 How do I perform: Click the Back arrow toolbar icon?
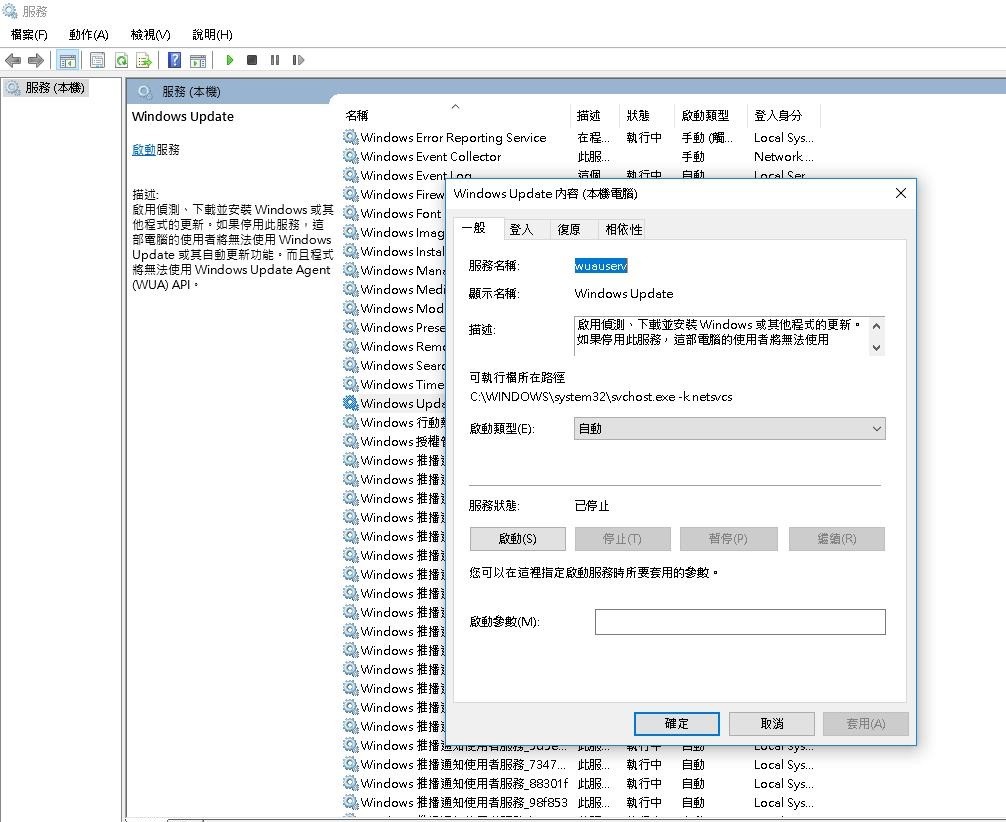13,60
